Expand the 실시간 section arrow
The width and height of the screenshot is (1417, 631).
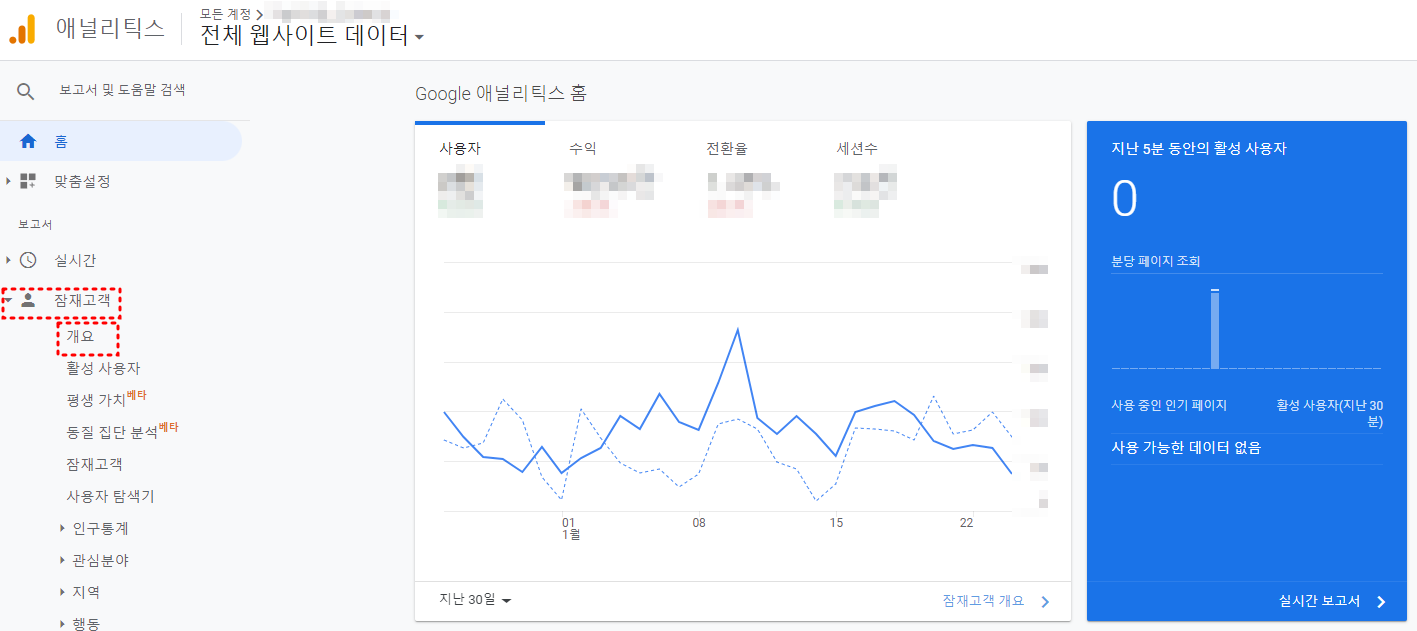pyautogui.click(x=8, y=260)
